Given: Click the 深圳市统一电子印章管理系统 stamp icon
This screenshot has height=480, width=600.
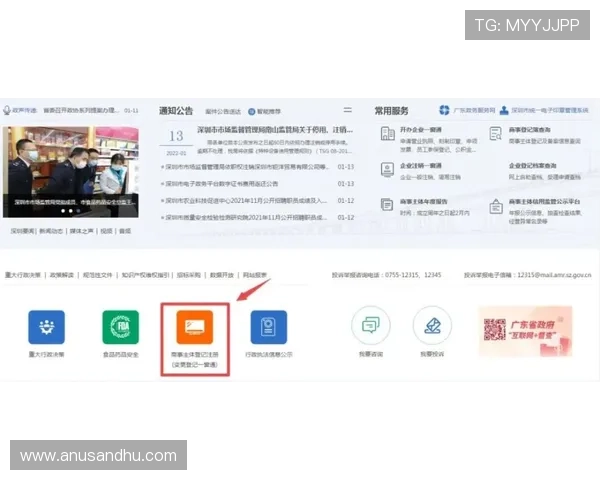Looking at the screenshot, I should click(x=504, y=110).
